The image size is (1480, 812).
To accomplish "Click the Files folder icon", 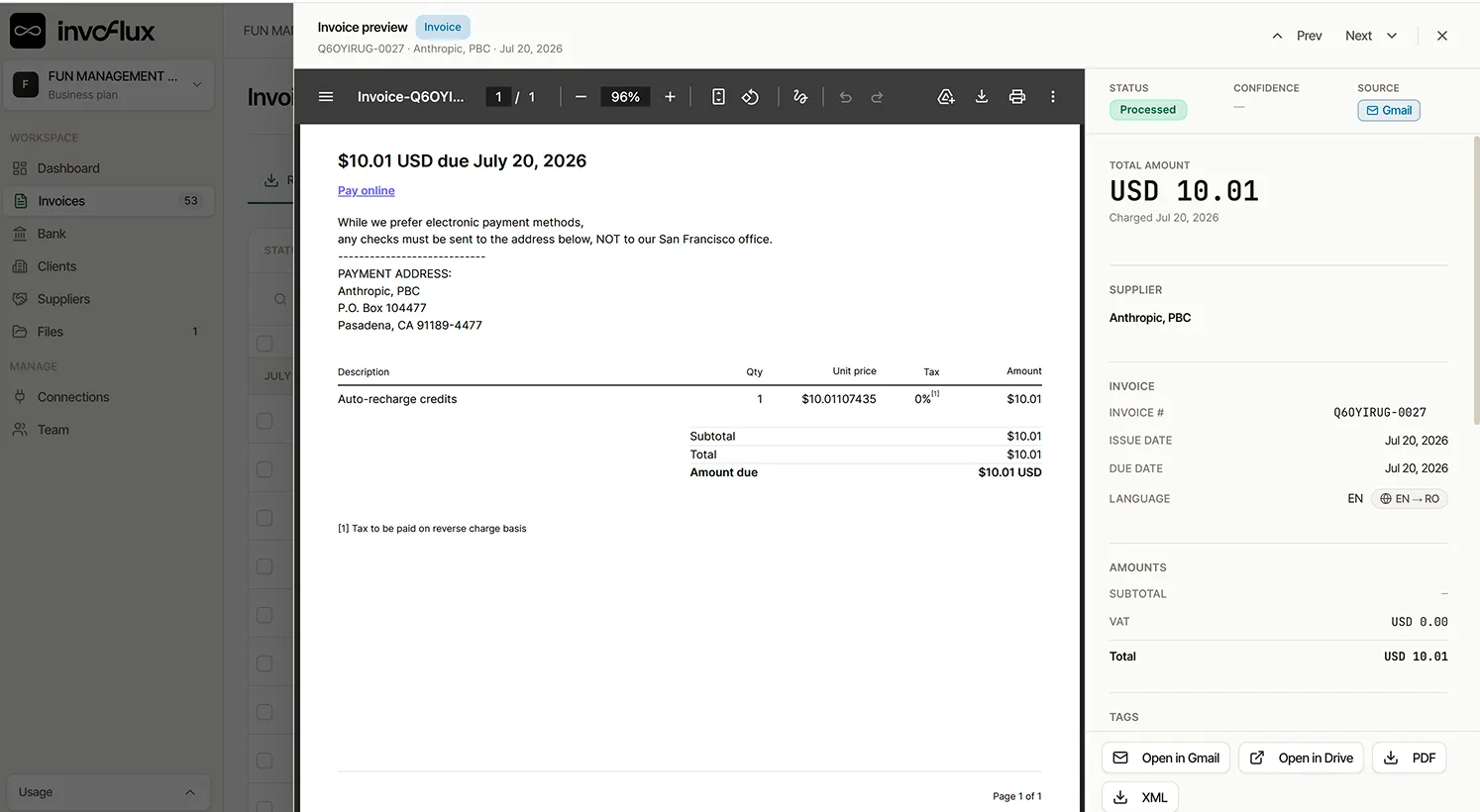I will [20, 332].
